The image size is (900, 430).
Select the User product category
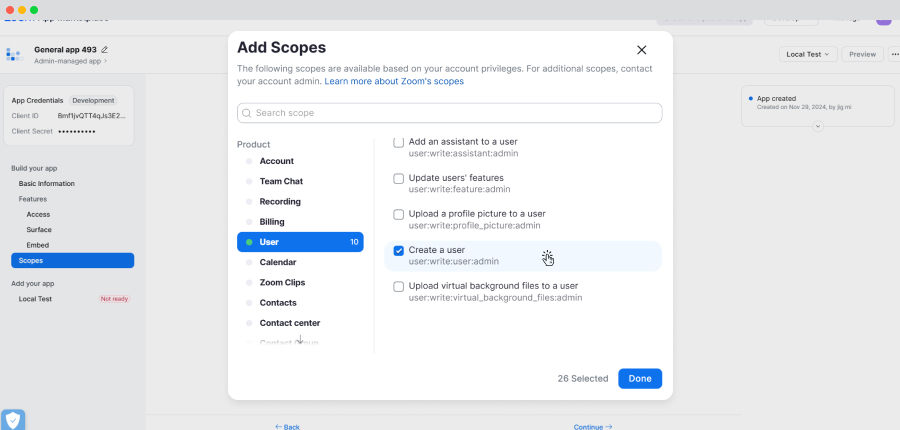tap(300, 242)
